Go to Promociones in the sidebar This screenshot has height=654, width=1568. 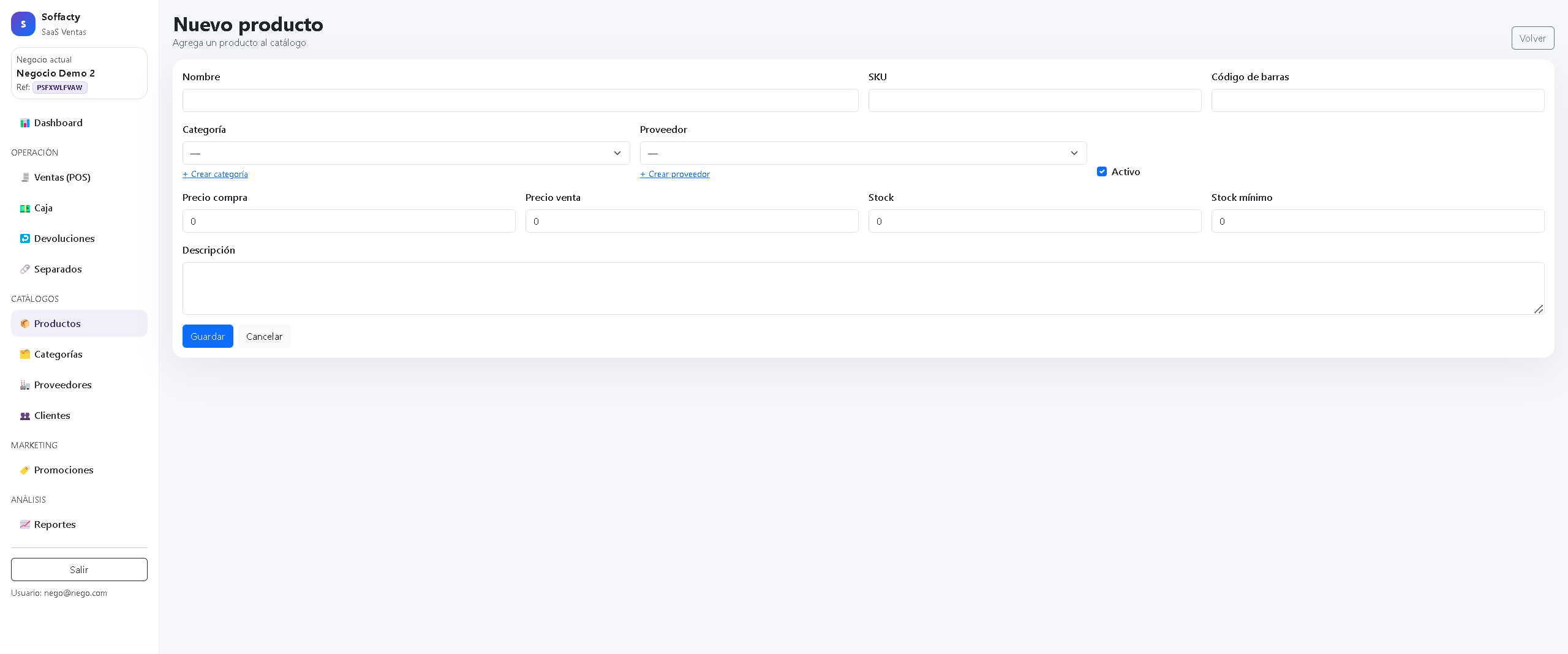tap(64, 470)
